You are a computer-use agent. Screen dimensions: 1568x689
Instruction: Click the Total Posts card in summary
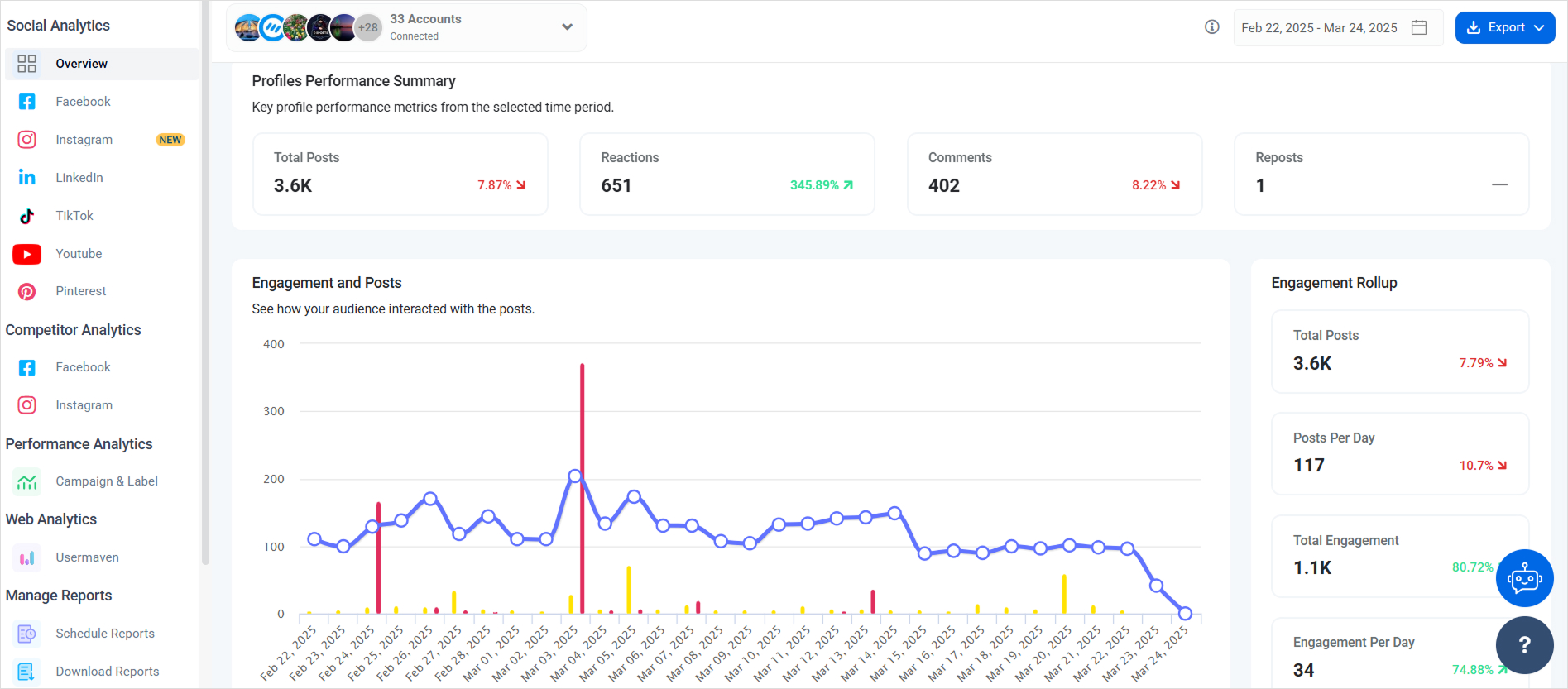[400, 175]
